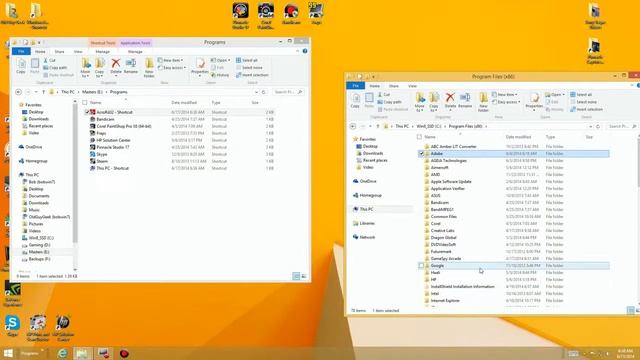Switch to Share tab in Programs window
The height and width of the screenshot is (360, 640).
click(x=59, y=52)
